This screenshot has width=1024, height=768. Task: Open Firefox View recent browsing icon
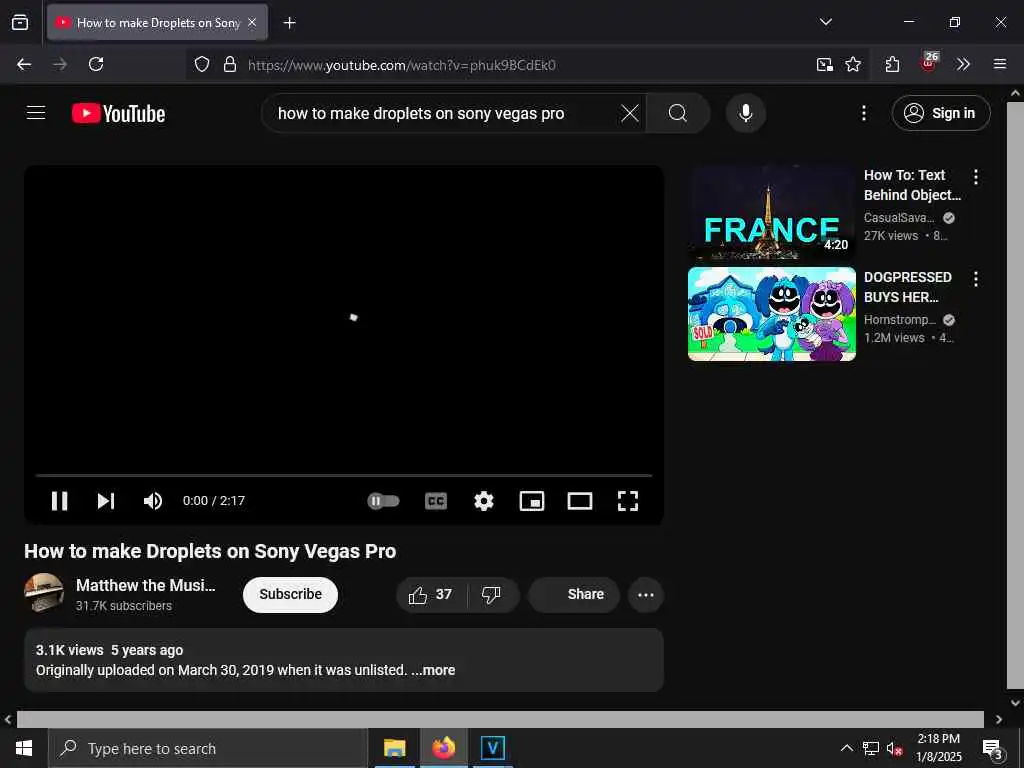click(x=20, y=22)
